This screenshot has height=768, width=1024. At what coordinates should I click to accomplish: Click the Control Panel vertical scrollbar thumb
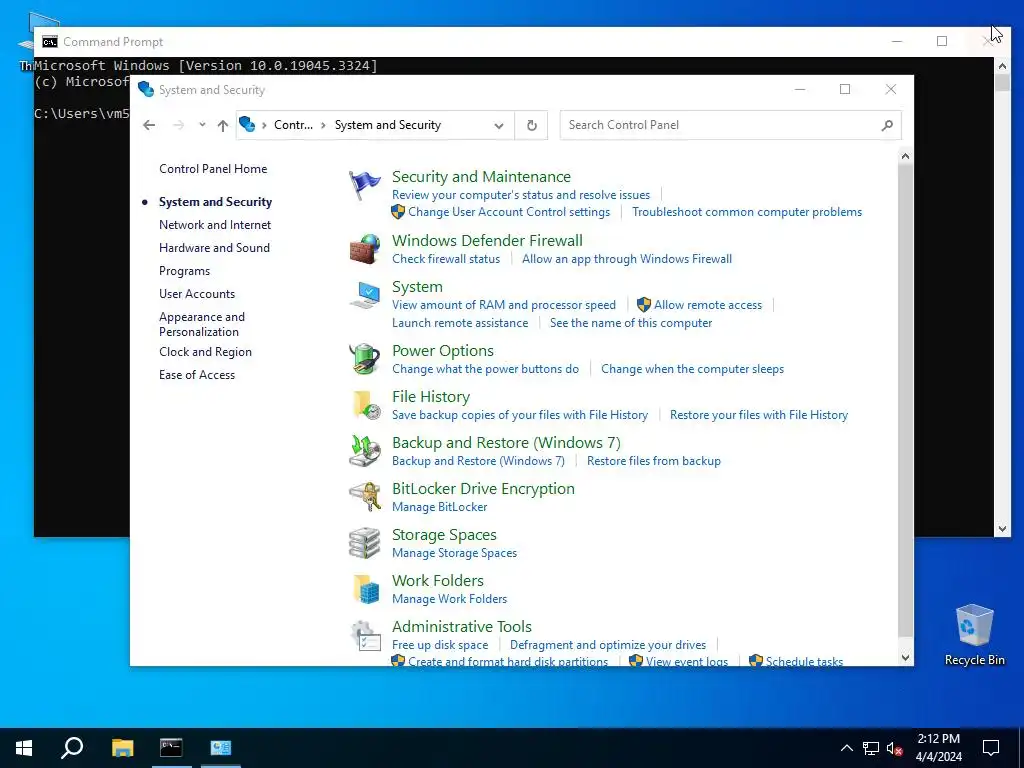905,399
